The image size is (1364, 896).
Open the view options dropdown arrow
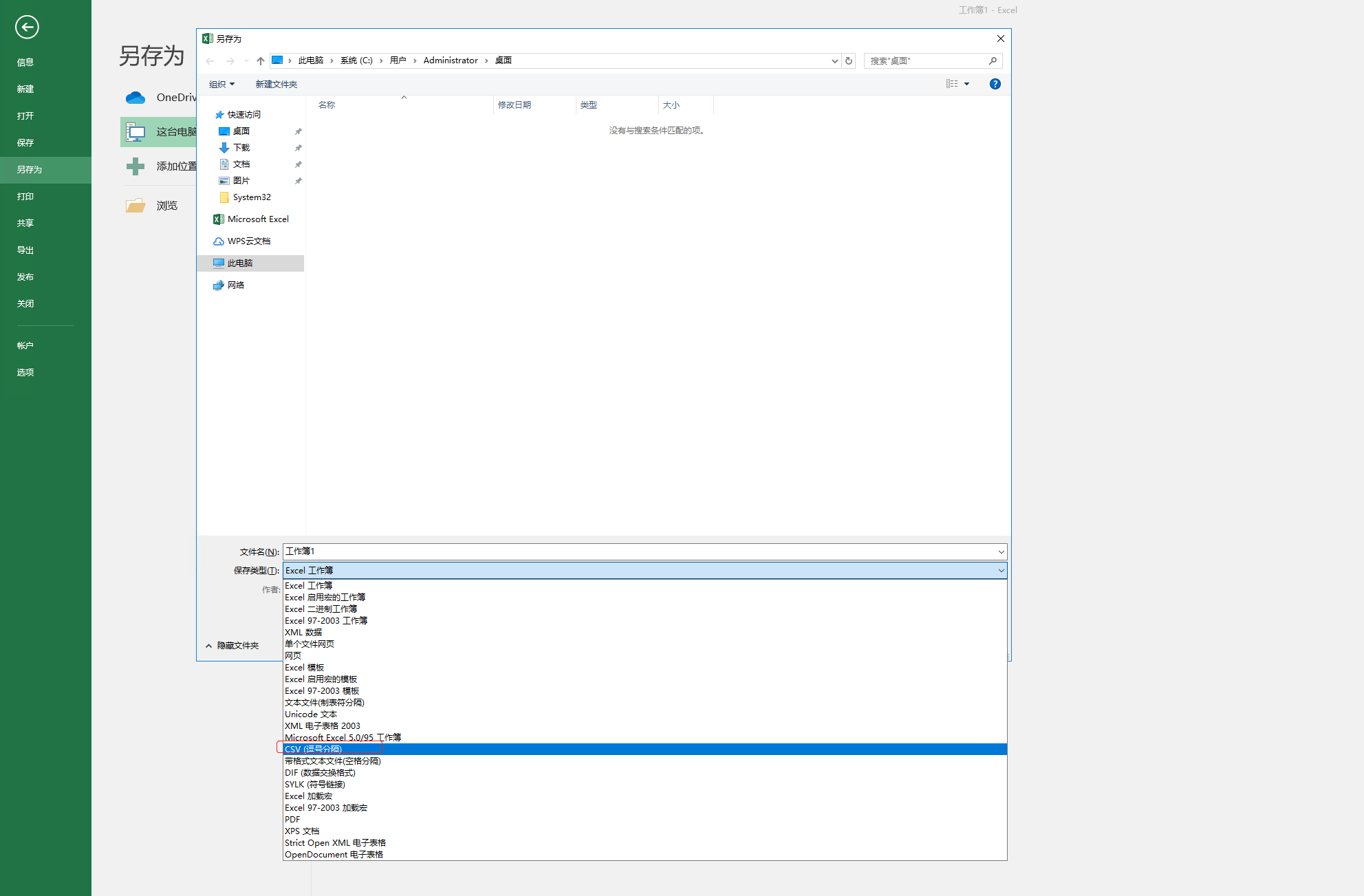click(x=966, y=84)
